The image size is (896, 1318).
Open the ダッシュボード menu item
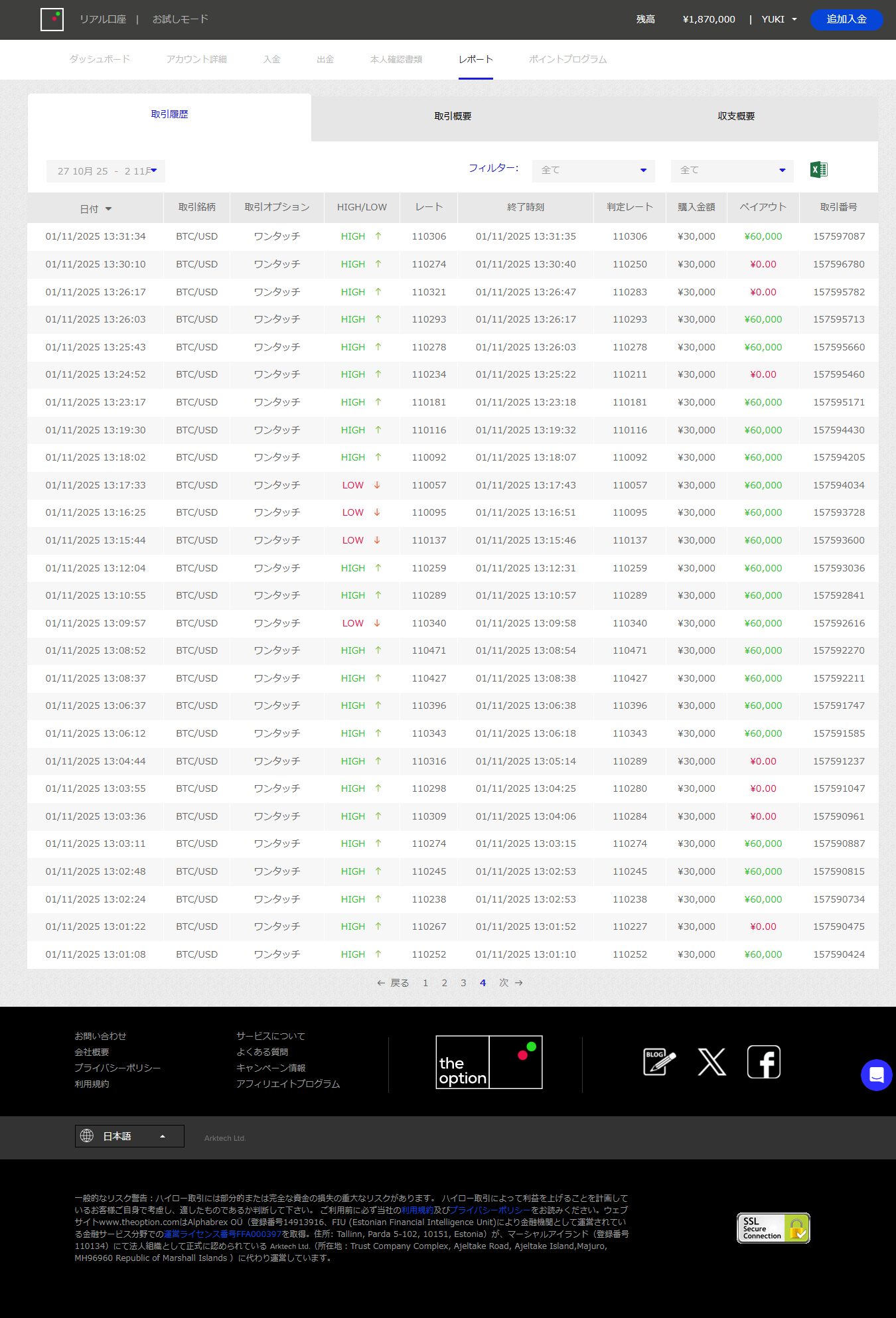pos(100,59)
